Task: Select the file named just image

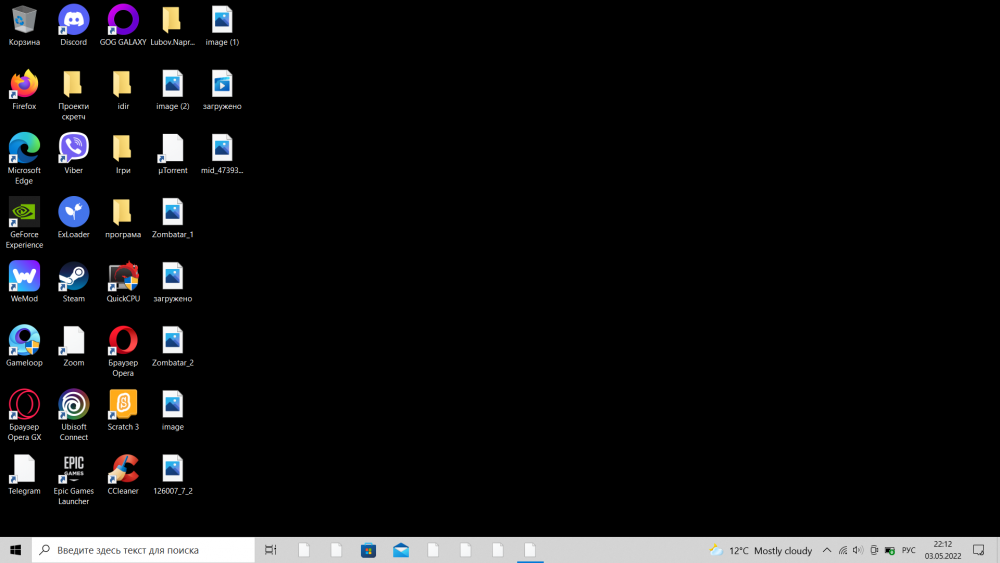Action: tap(172, 410)
